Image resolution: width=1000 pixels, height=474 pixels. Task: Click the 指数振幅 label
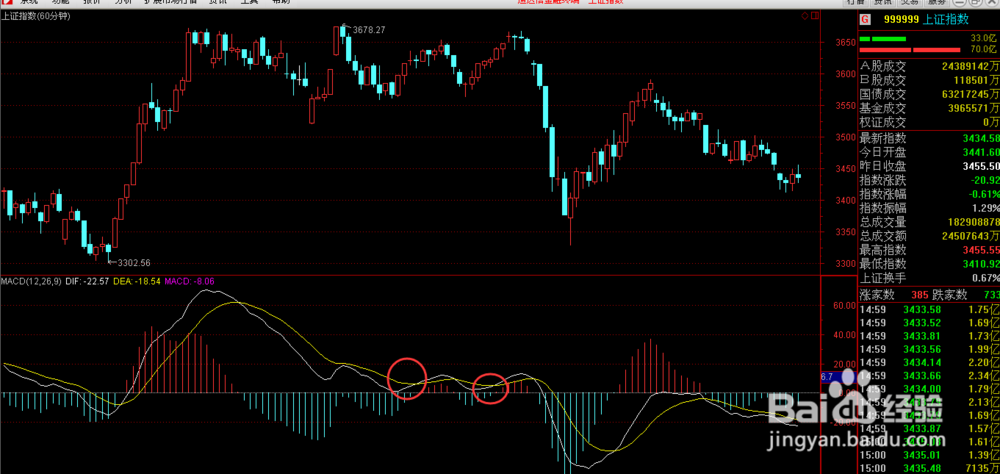click(883, 208)
